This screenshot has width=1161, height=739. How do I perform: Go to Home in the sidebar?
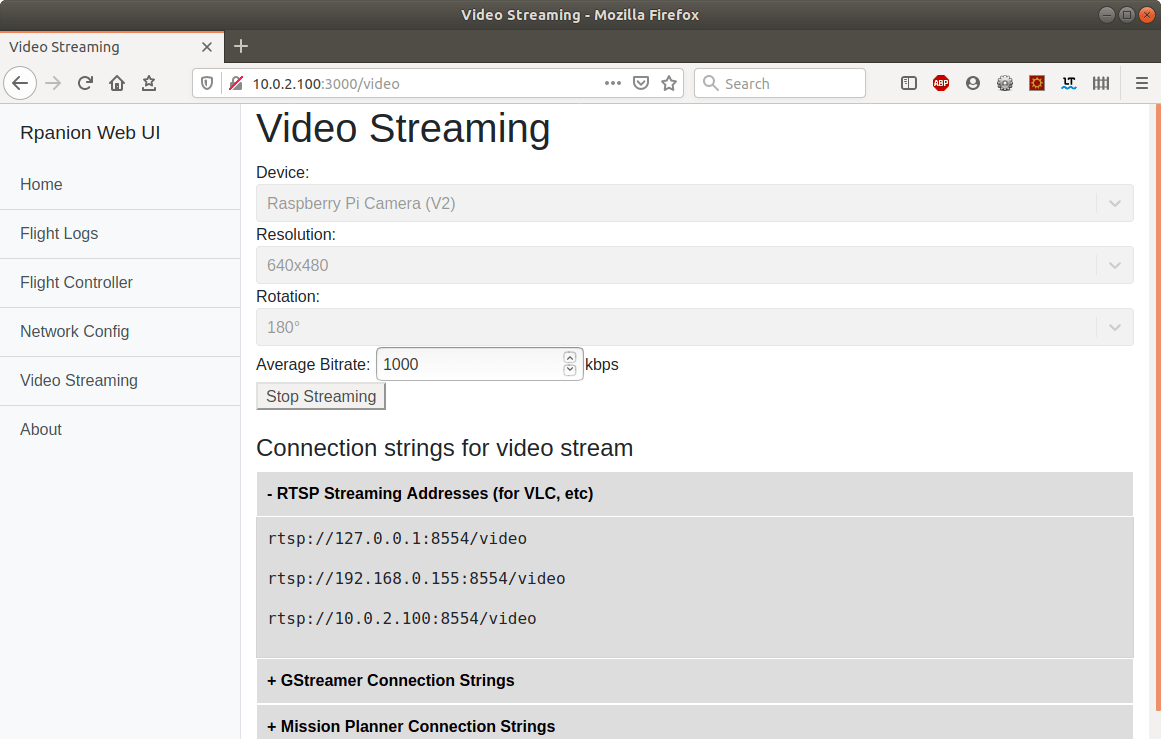point(120,184)
